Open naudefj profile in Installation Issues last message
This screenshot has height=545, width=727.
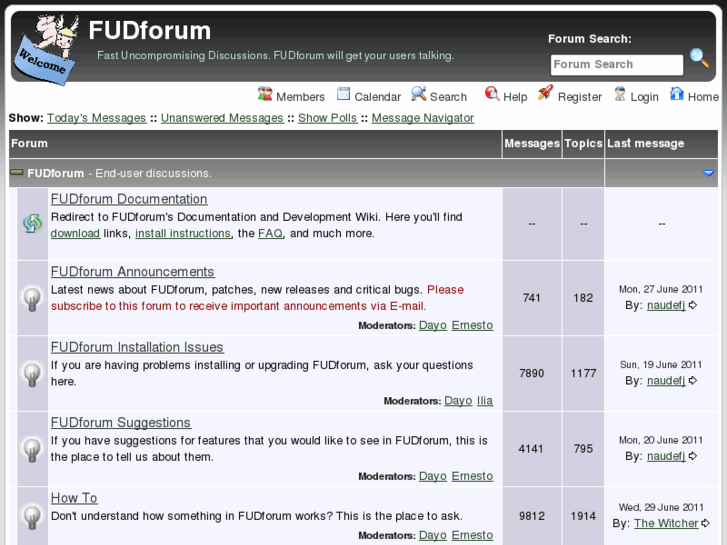point(666,381)
